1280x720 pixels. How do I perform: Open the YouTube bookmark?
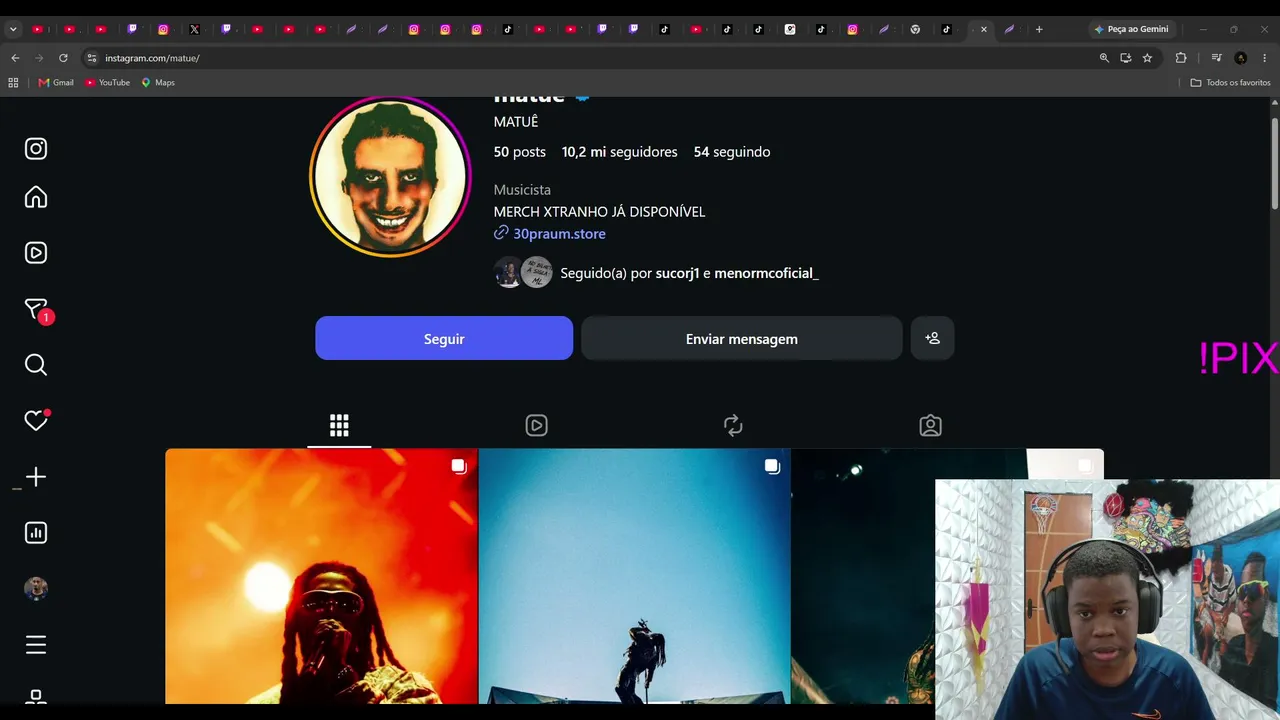(108, 83)
